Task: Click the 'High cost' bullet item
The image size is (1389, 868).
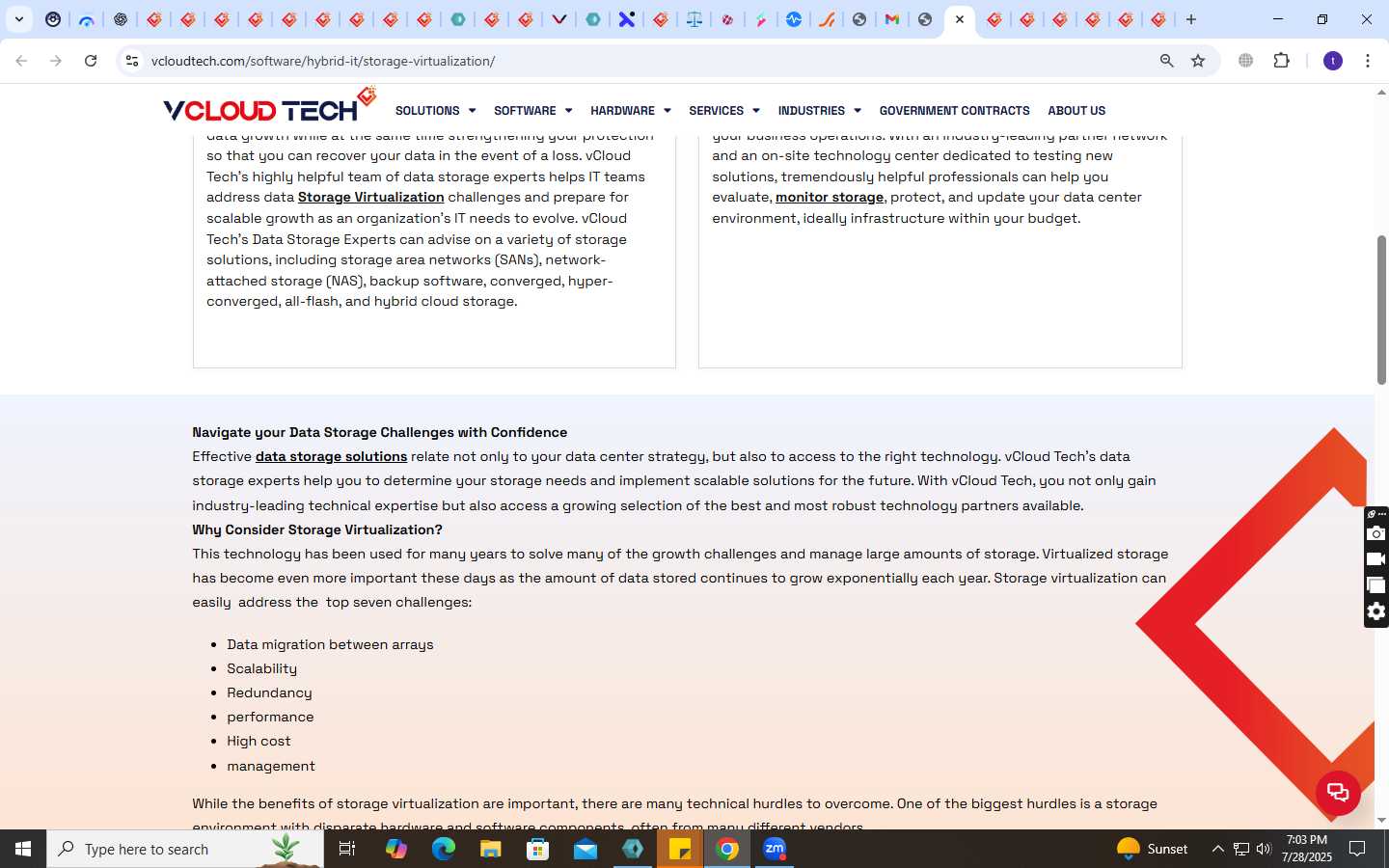Action: (x=259, y=741)
